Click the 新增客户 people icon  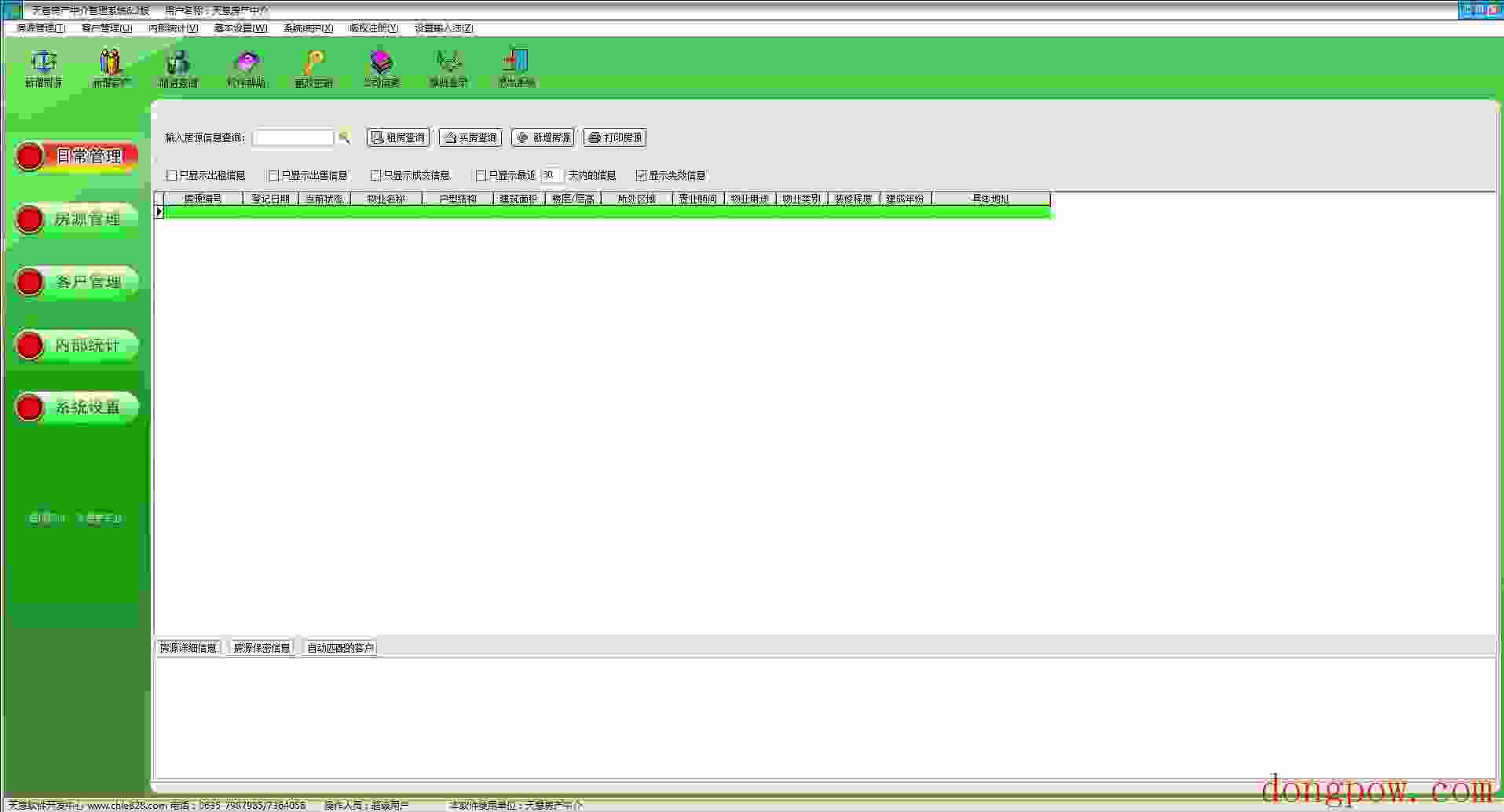pos(111,62)
